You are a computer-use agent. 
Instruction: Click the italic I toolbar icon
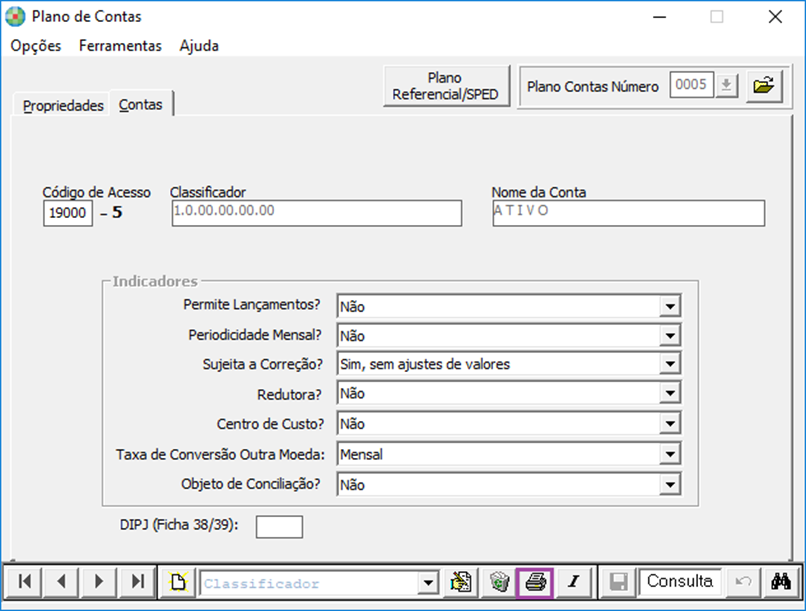tap(574, 582)
